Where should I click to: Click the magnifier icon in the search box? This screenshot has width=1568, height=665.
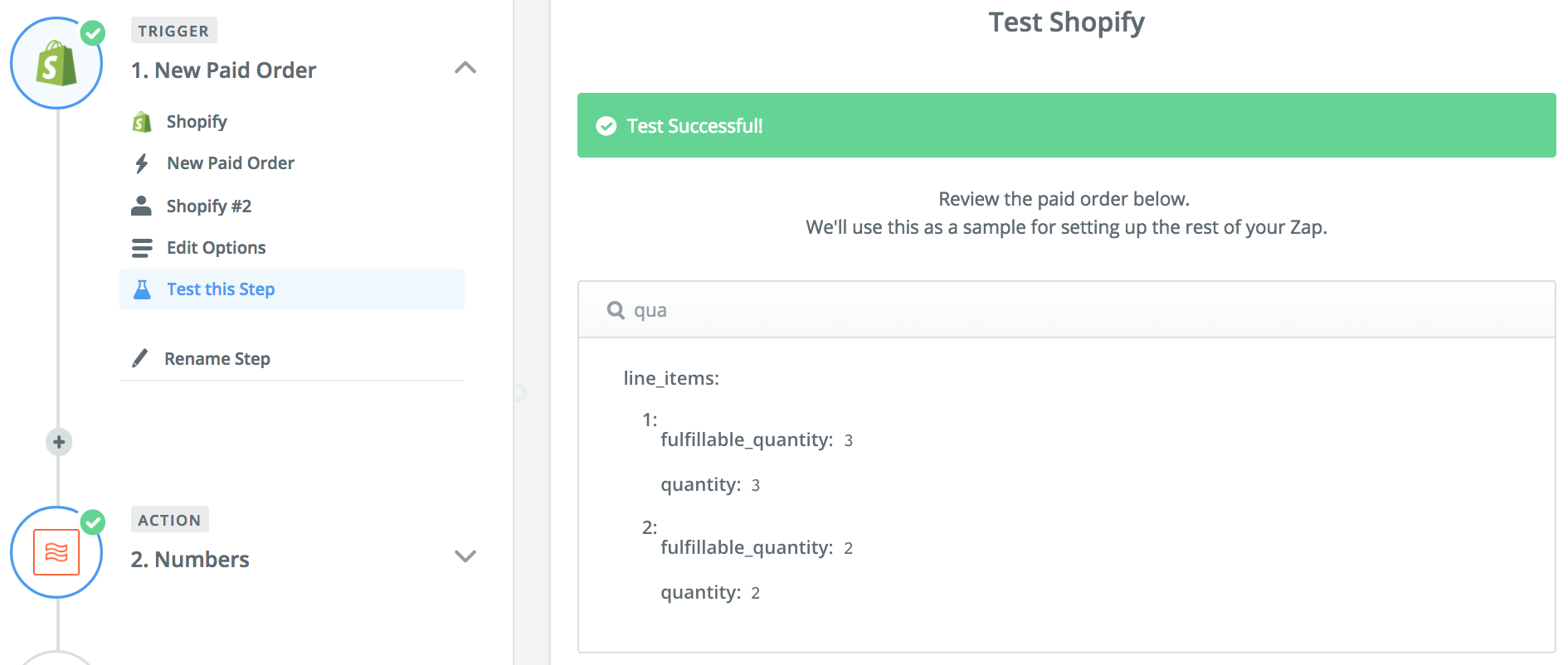616,310
